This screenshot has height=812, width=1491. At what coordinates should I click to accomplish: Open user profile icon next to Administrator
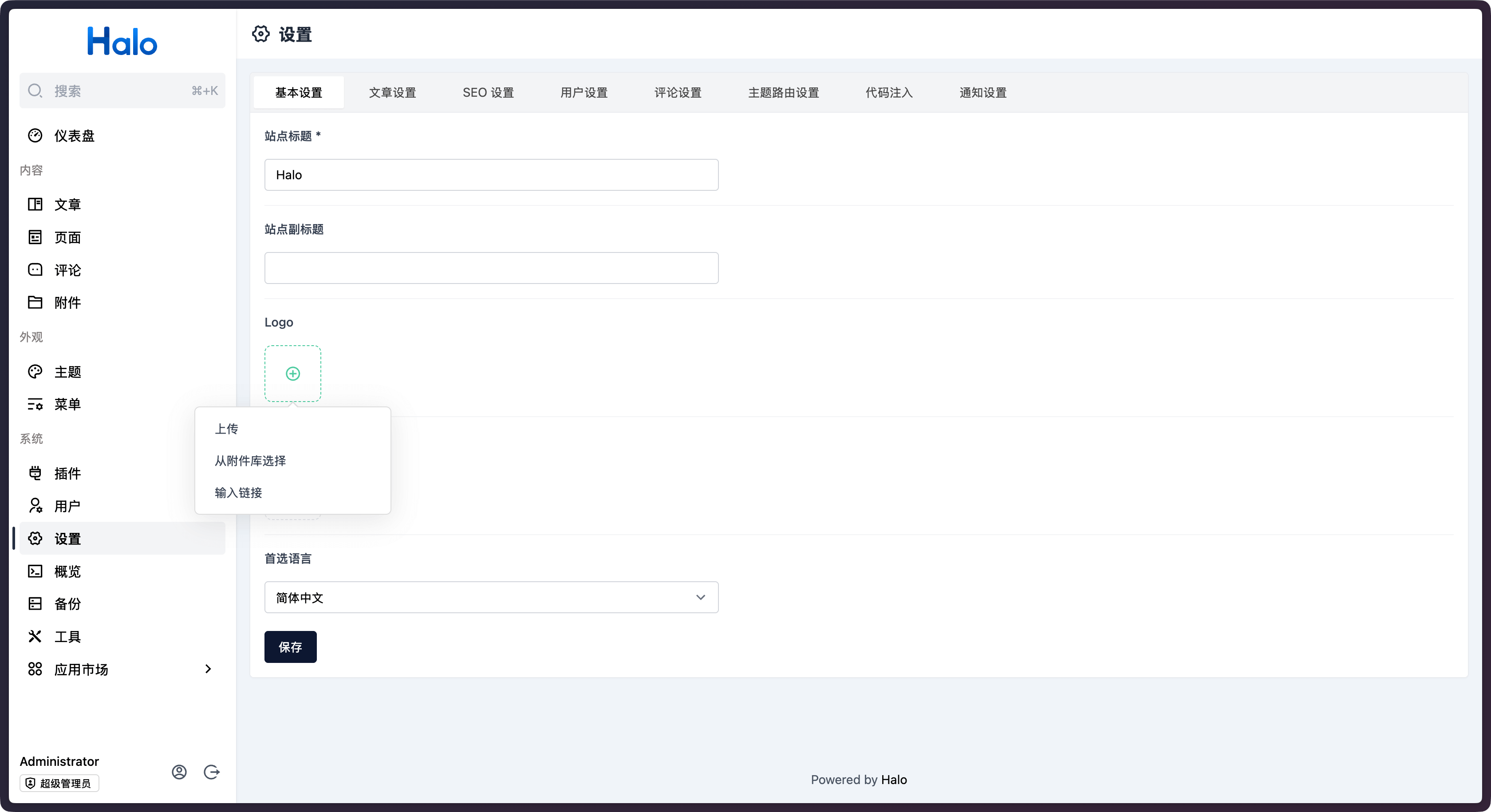tap(179, 772)
